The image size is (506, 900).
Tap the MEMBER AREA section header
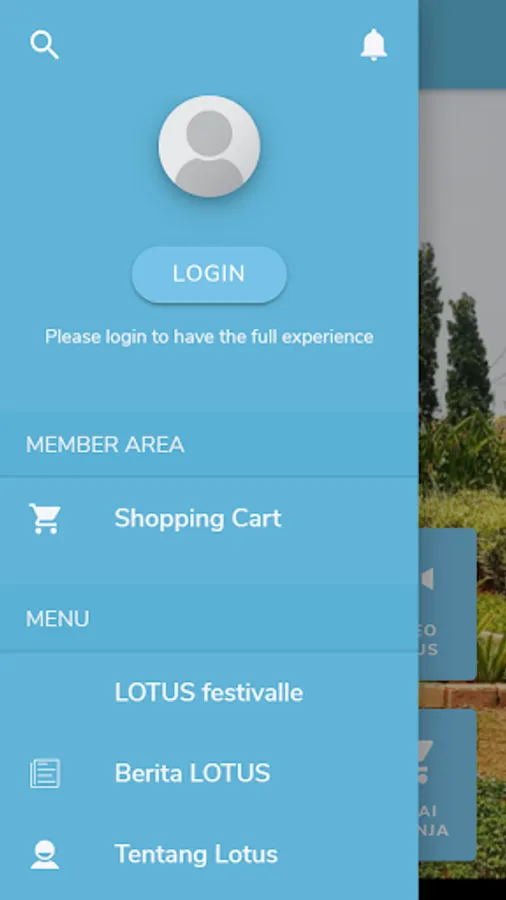105,445
